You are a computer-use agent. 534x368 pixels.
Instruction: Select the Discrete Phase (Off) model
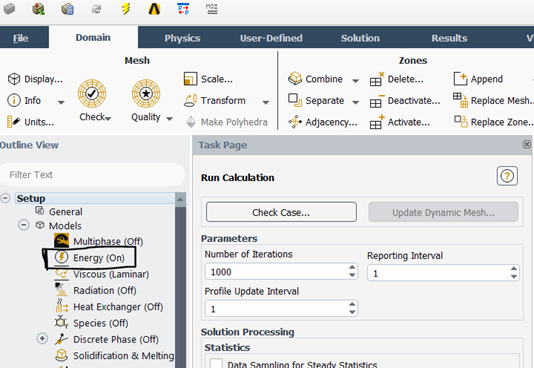[107, 339]
